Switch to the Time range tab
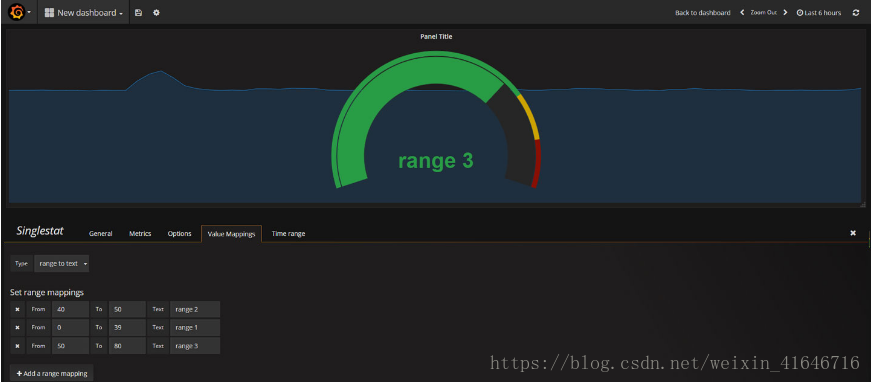This screenshot has width=871, height=383. tap(288, 233)
